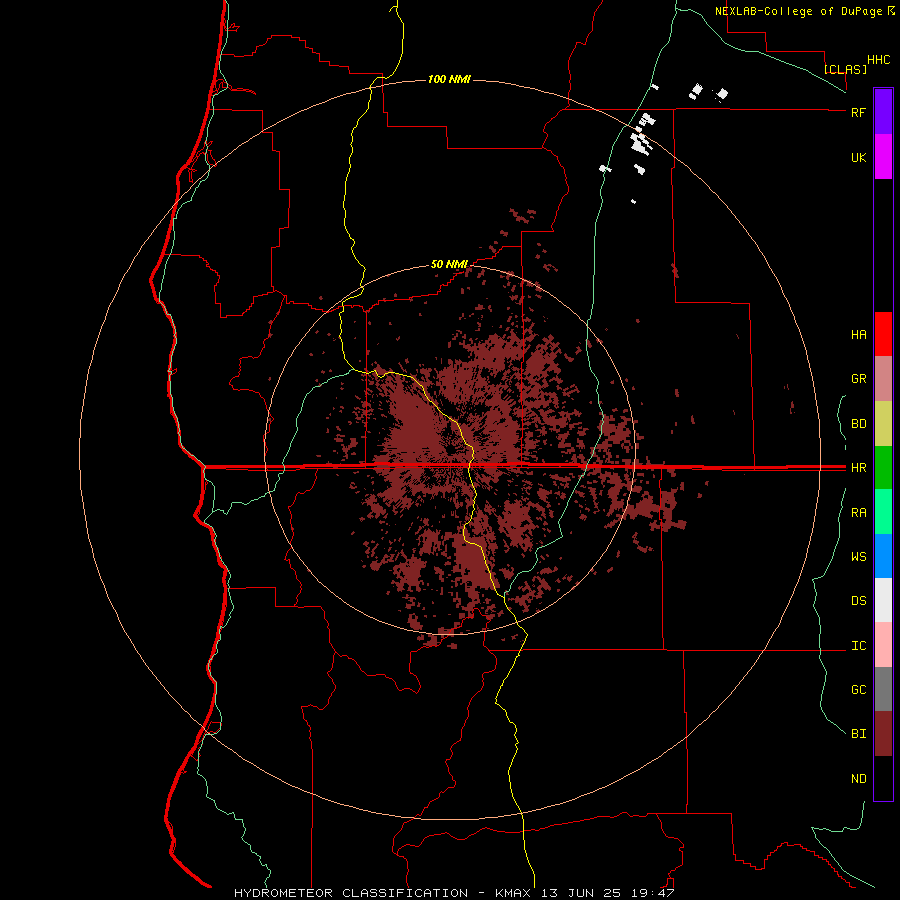Click the BD yellow legend swatch
900x900 pixels.
coord(883,424)
